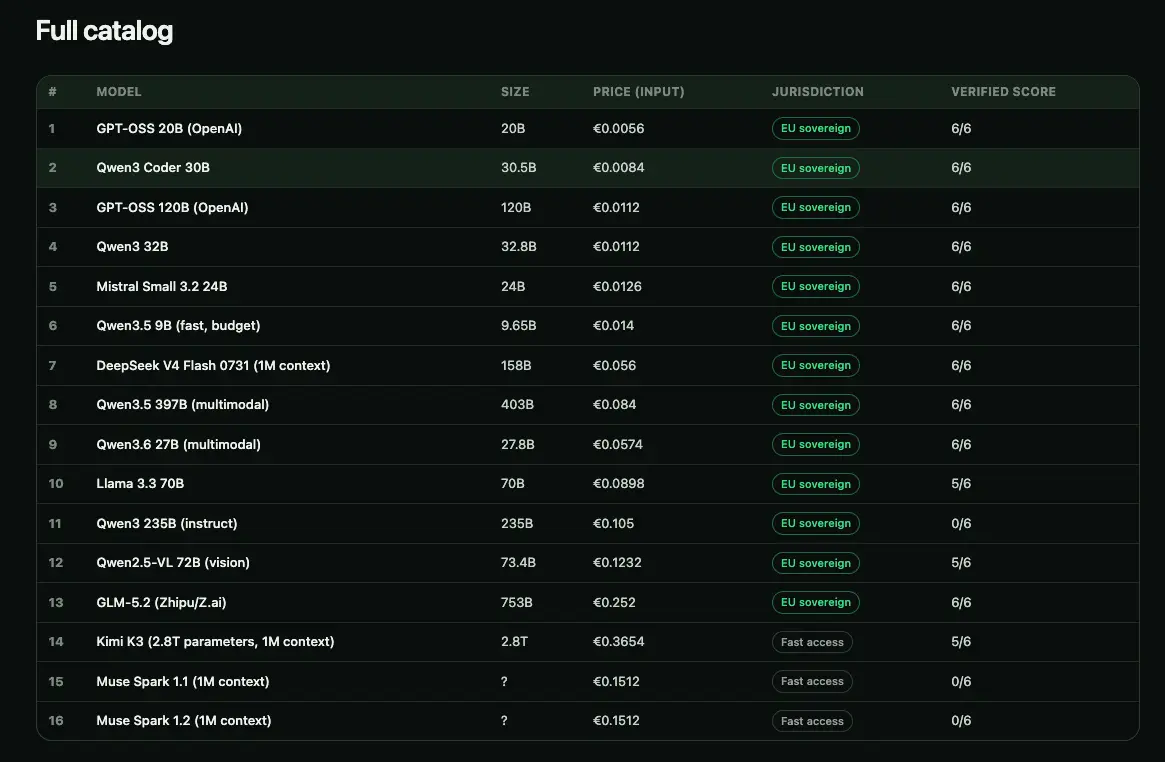Click the 5/6 score for Llama 3.3 70B
1165x762 pixels.
click(x=961, y=483)
